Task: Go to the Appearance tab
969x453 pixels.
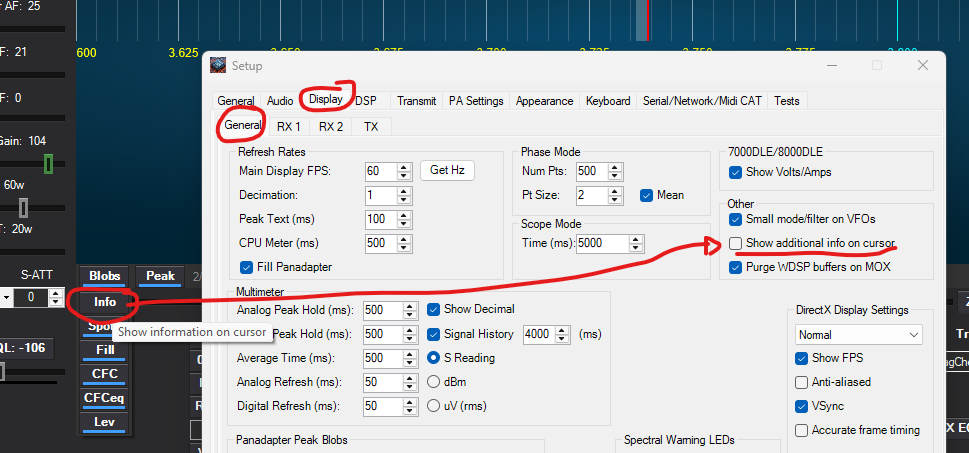Action: click(x=544, y=101)
